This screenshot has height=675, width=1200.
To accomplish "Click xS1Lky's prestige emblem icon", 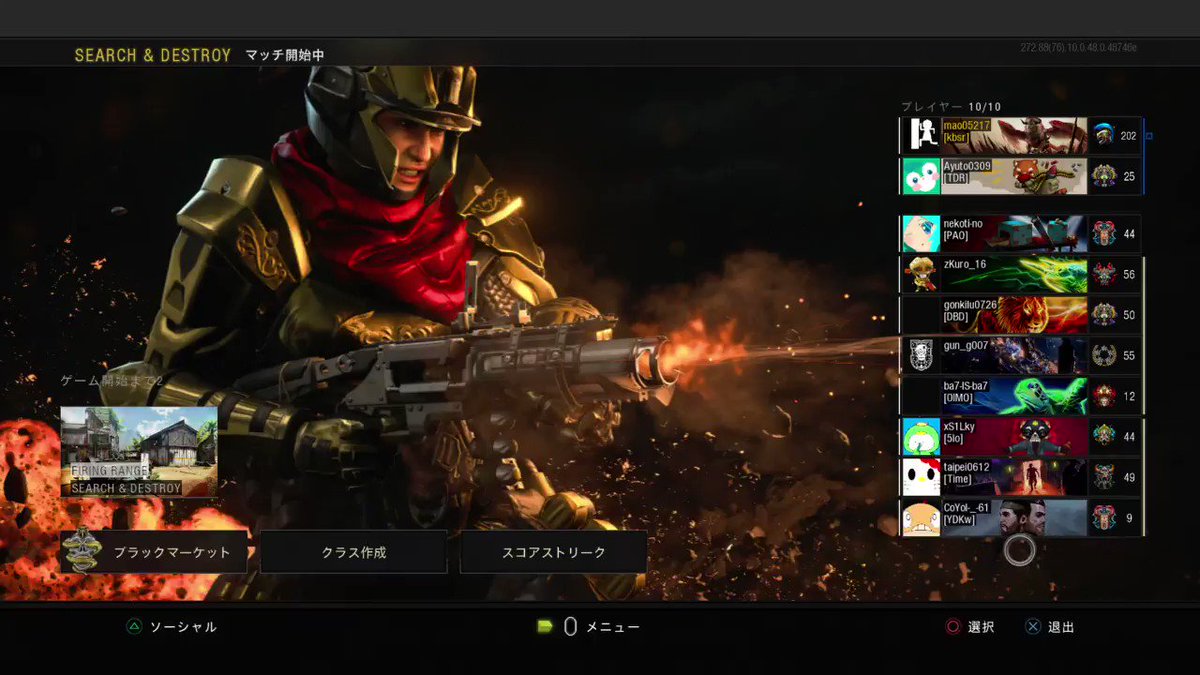I will click(1103, 437).
